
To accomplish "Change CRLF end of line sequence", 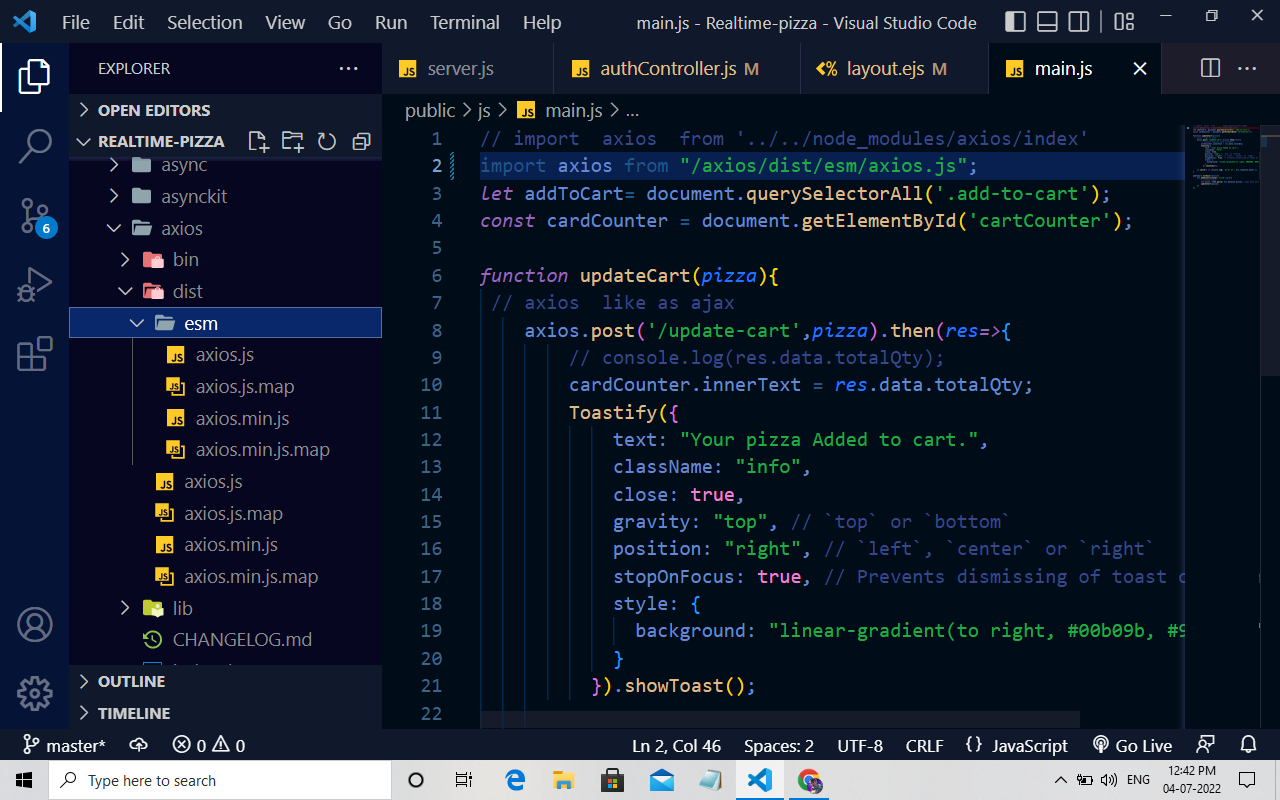I will pos(924,746).
